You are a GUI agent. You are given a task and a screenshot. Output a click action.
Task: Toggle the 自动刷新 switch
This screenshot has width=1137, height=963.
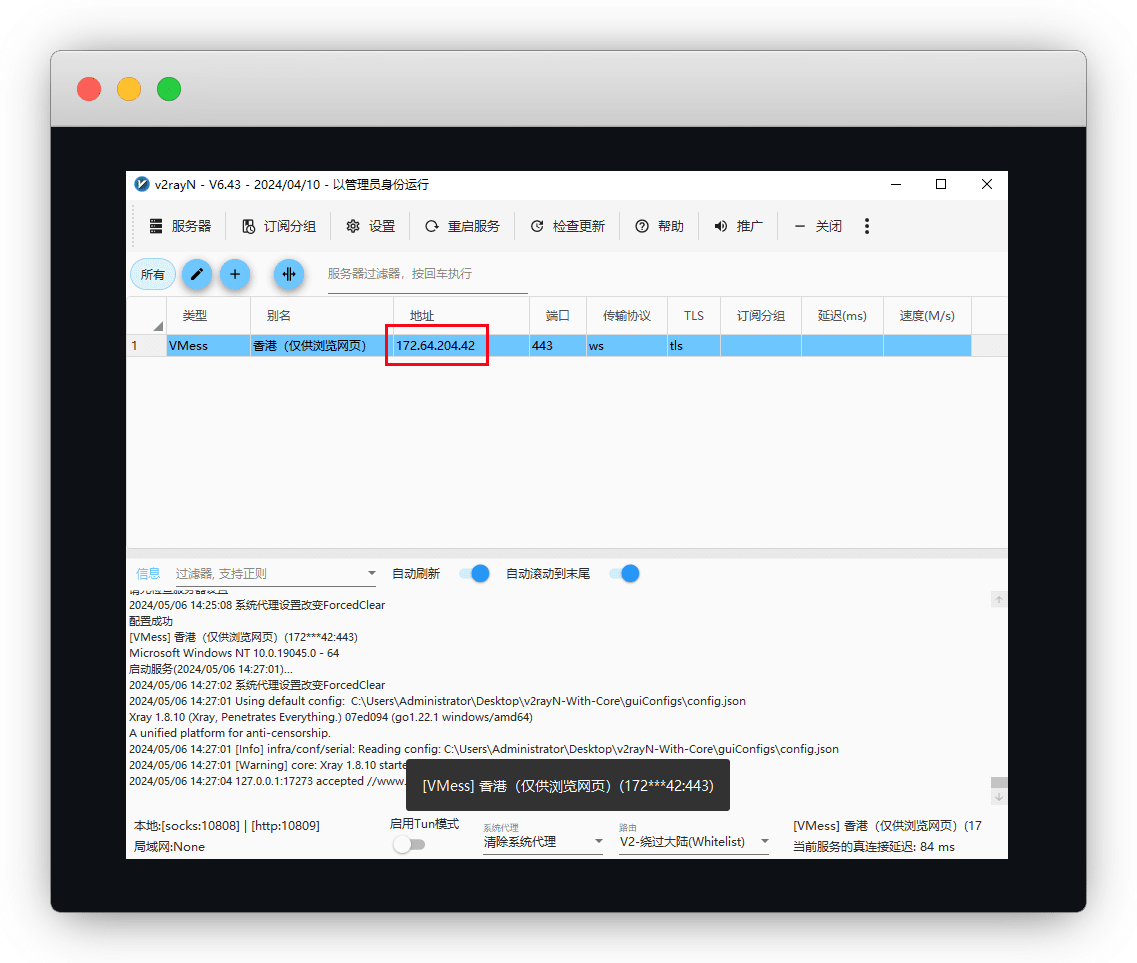[474, 574]
